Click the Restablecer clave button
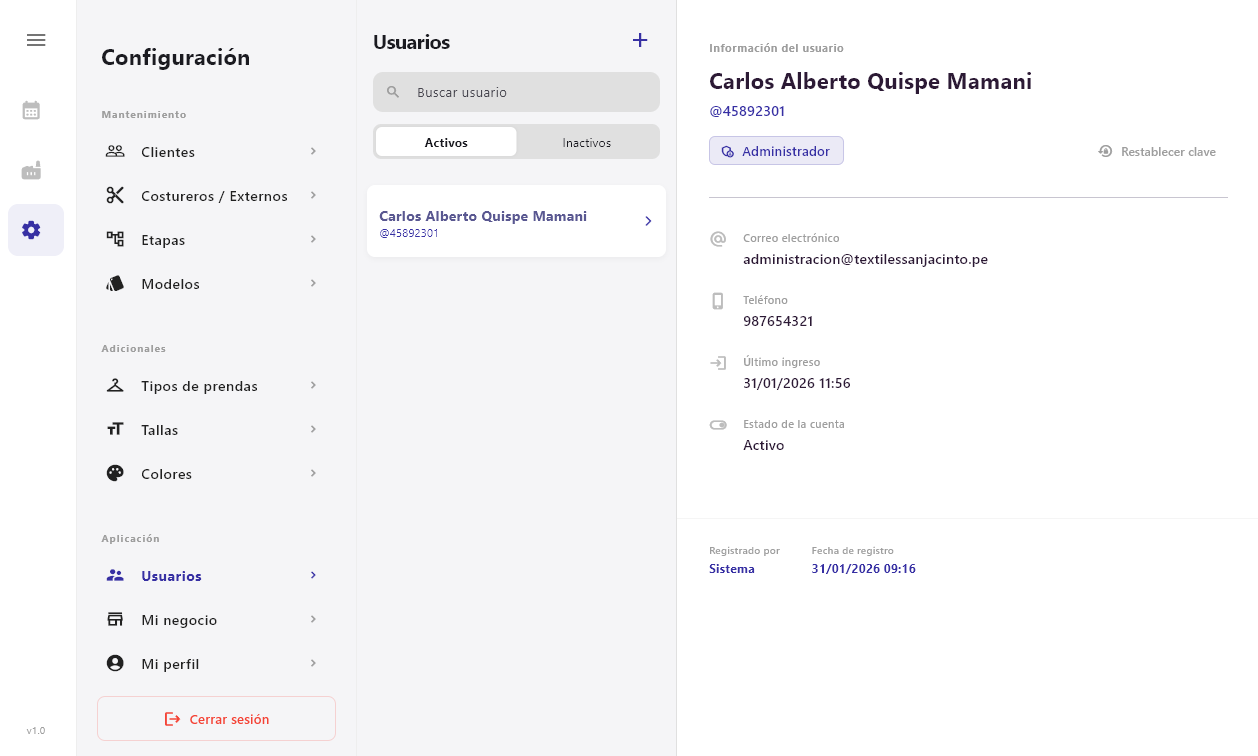The image size is (1258, 756). coord(1156,151)
